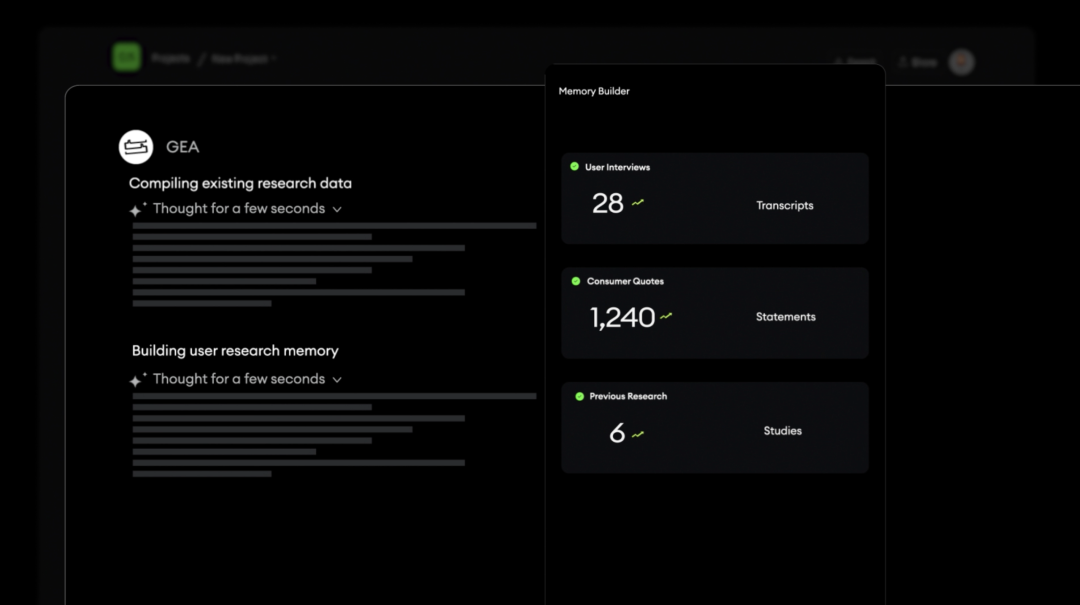Open the user profile avatar
The width and height of the screenshot is (1080, 605).
click(961, 62)
